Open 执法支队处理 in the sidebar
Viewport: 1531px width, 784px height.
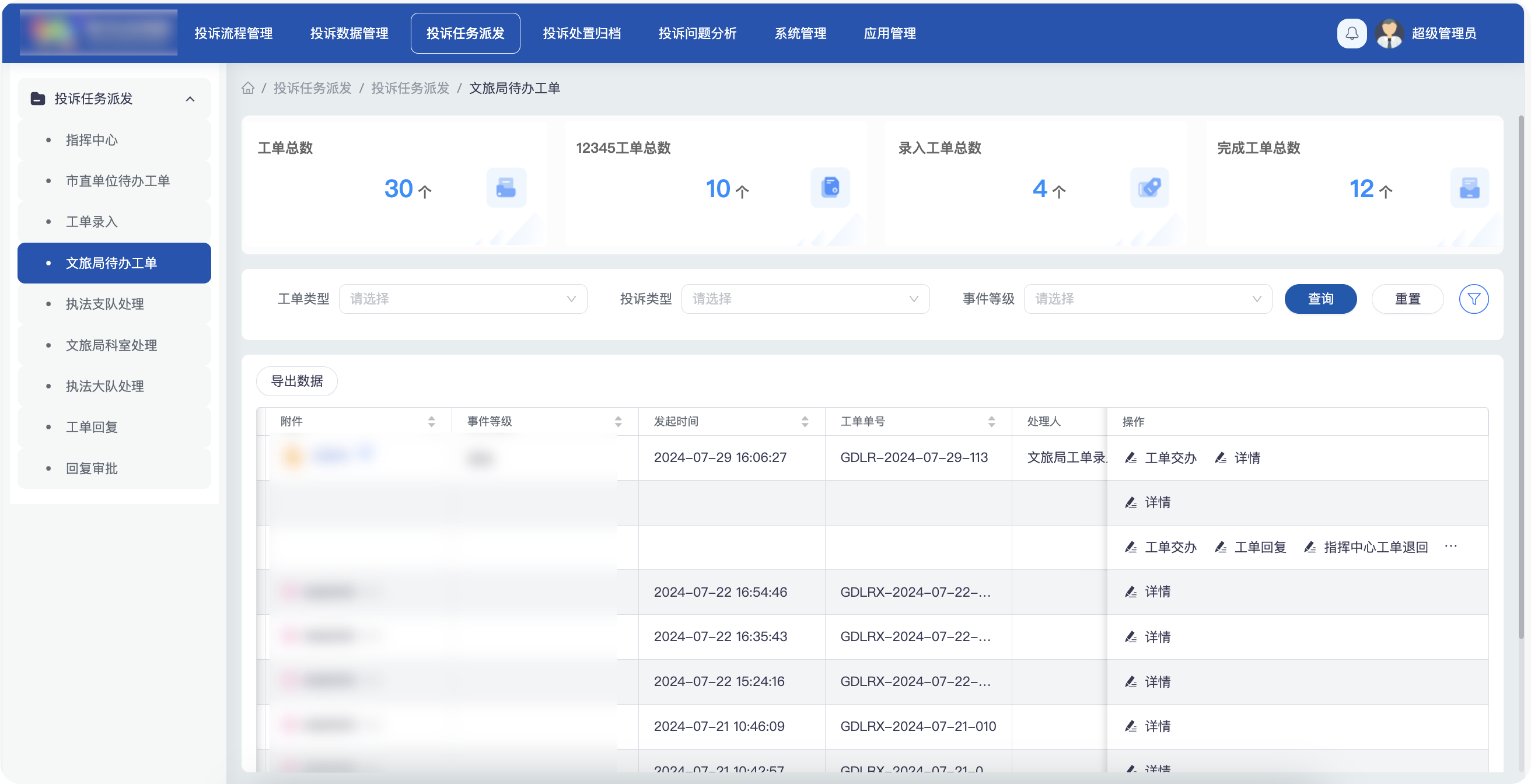pyautogui.click(x=114, y=304)
